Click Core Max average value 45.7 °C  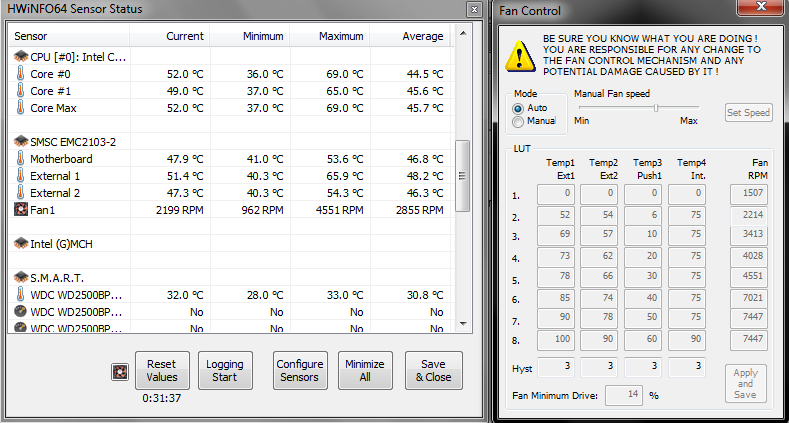425,108
